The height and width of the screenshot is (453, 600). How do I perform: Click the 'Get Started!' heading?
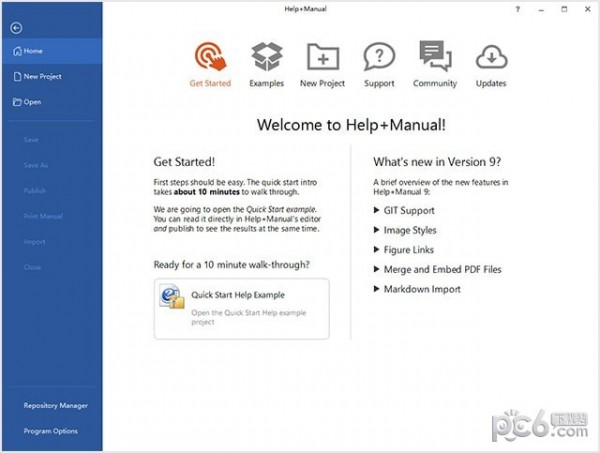(184, 162)
